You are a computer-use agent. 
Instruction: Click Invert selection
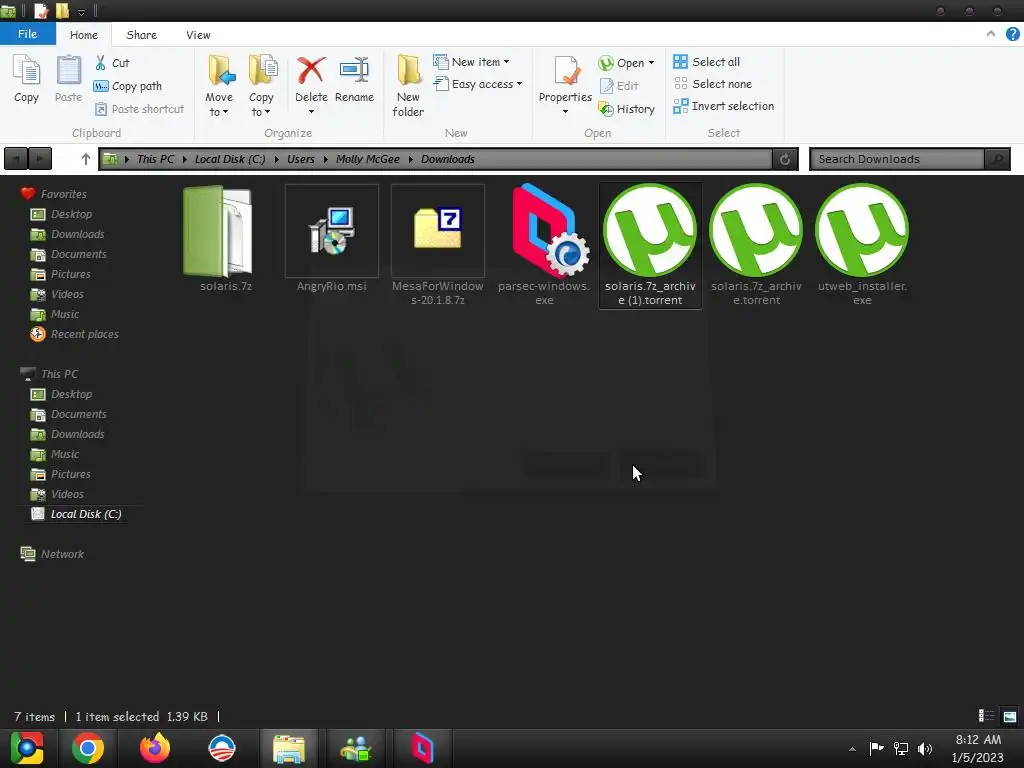[x=724, y=106]
